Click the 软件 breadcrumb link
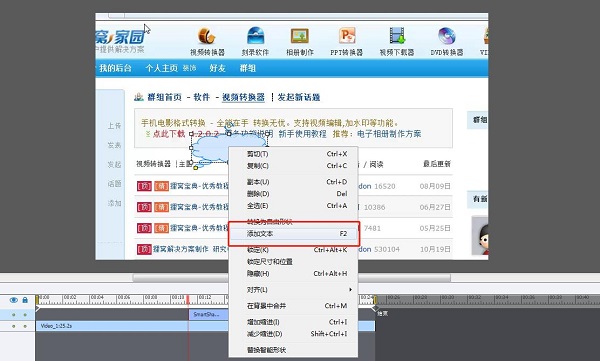600x361 pixels. [x=202, y=97]
